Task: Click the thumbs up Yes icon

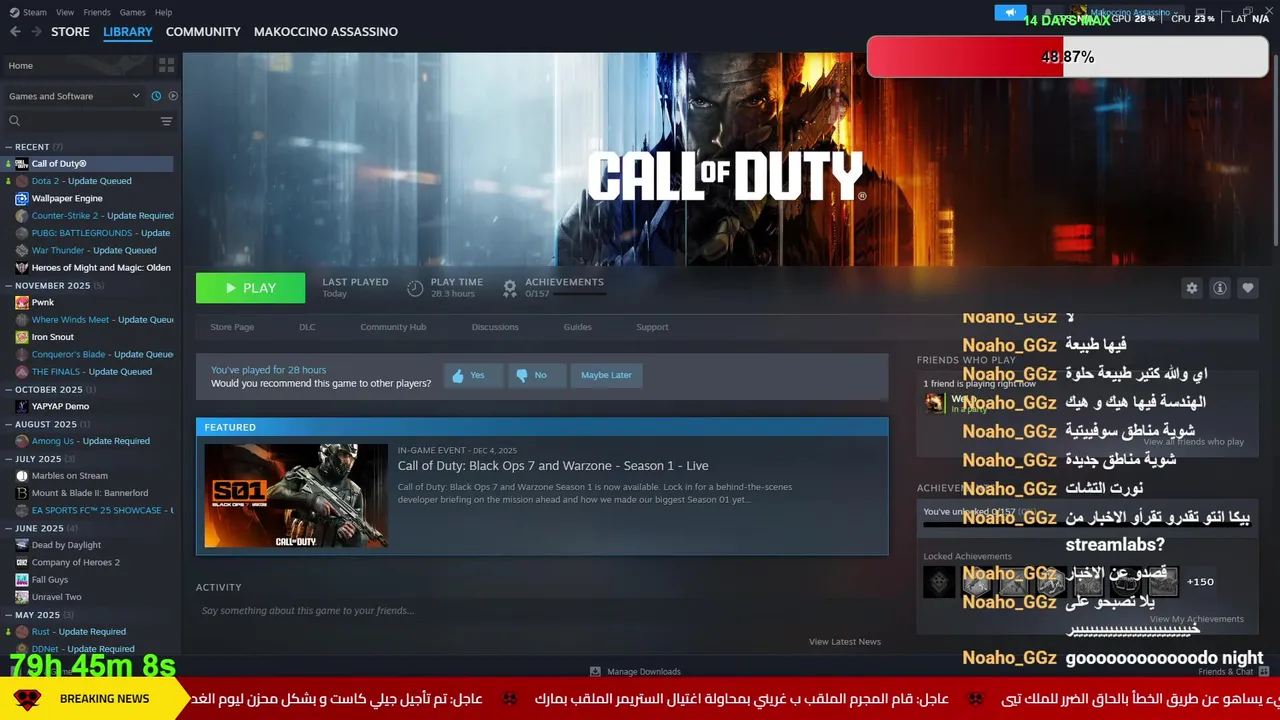Action: pyautogui.click(x=458, y=375)
